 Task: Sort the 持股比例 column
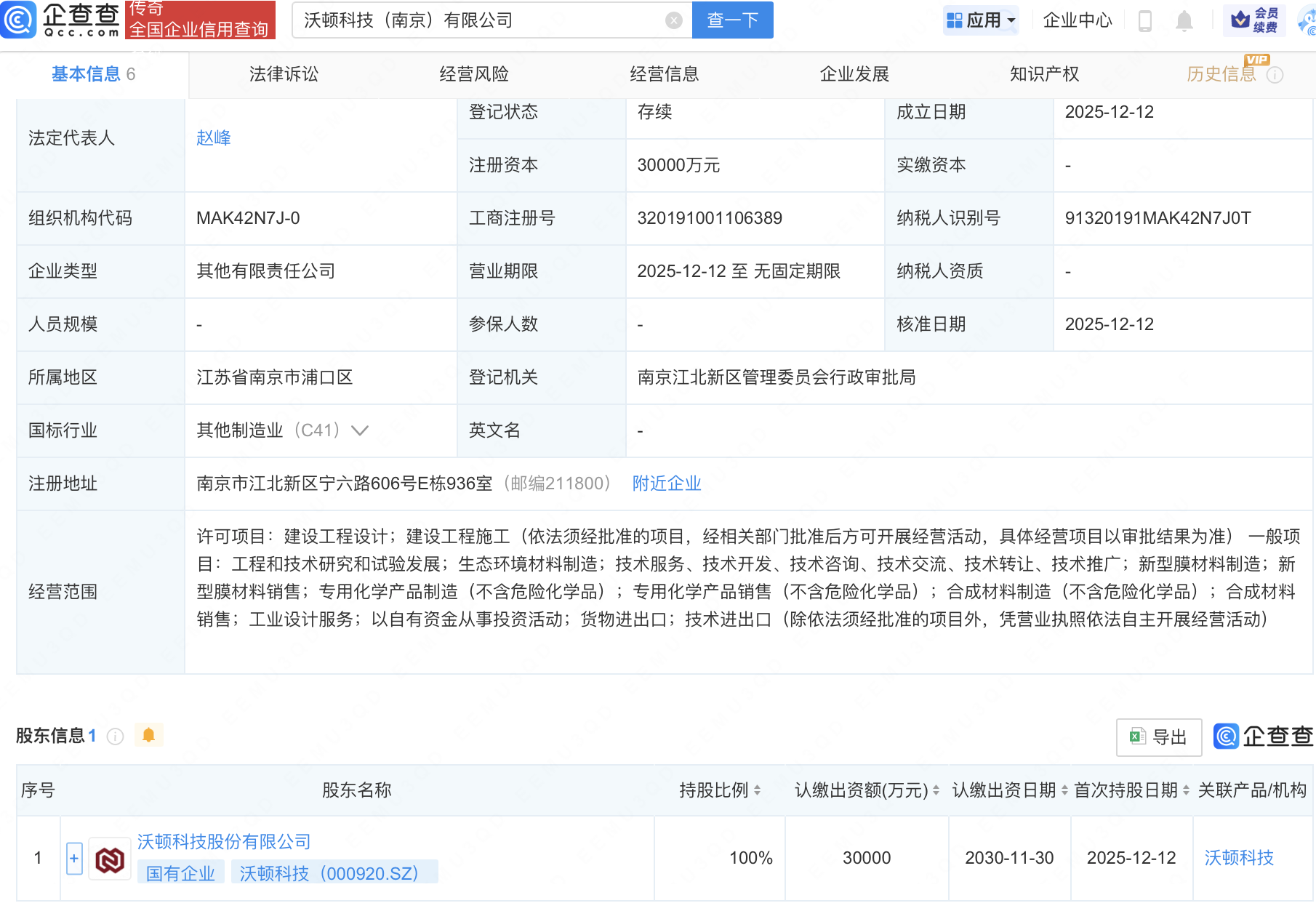(757, 790)
